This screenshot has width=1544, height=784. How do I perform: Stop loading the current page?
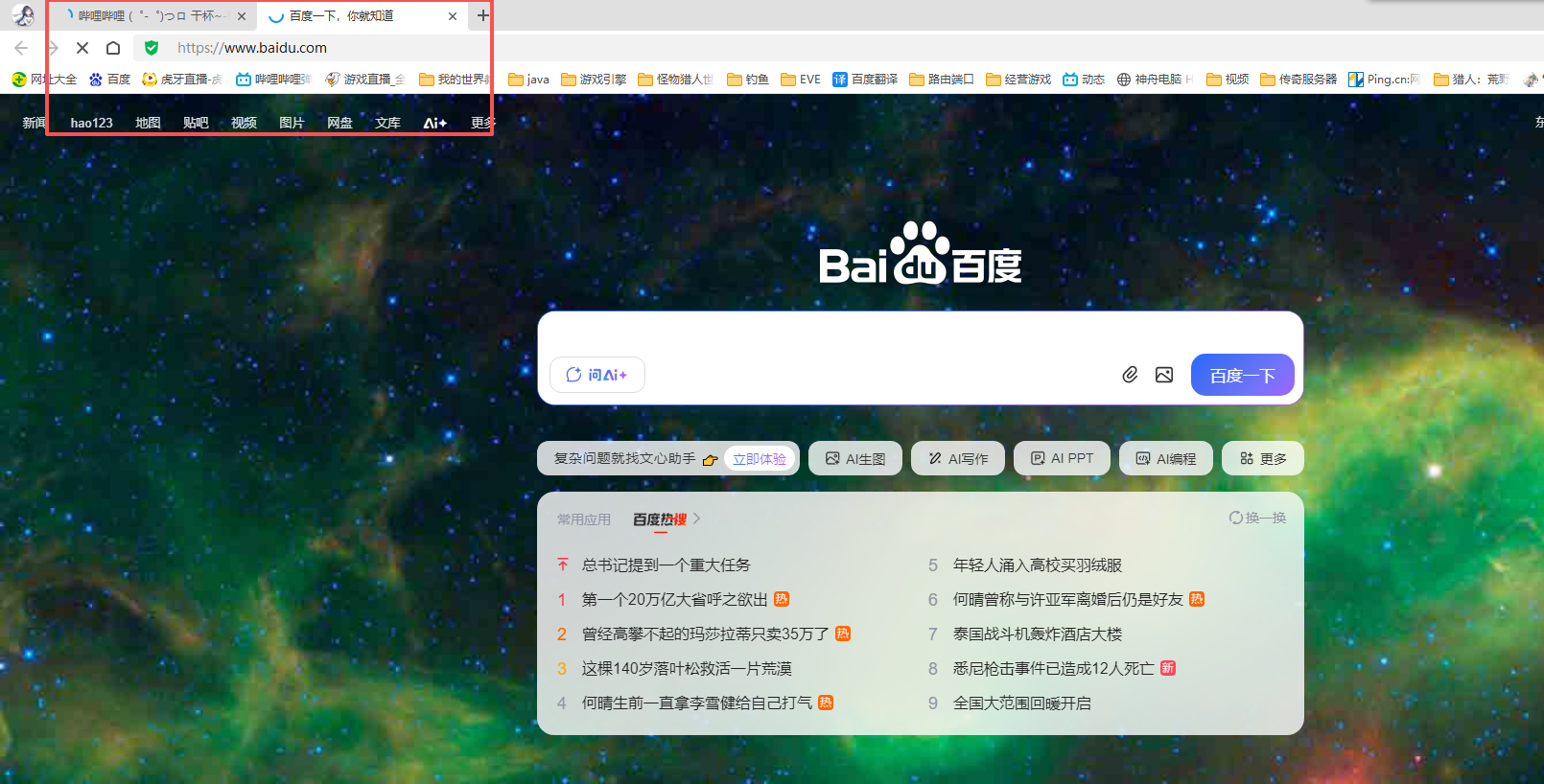pyautogui.click(x=82, y=48)
